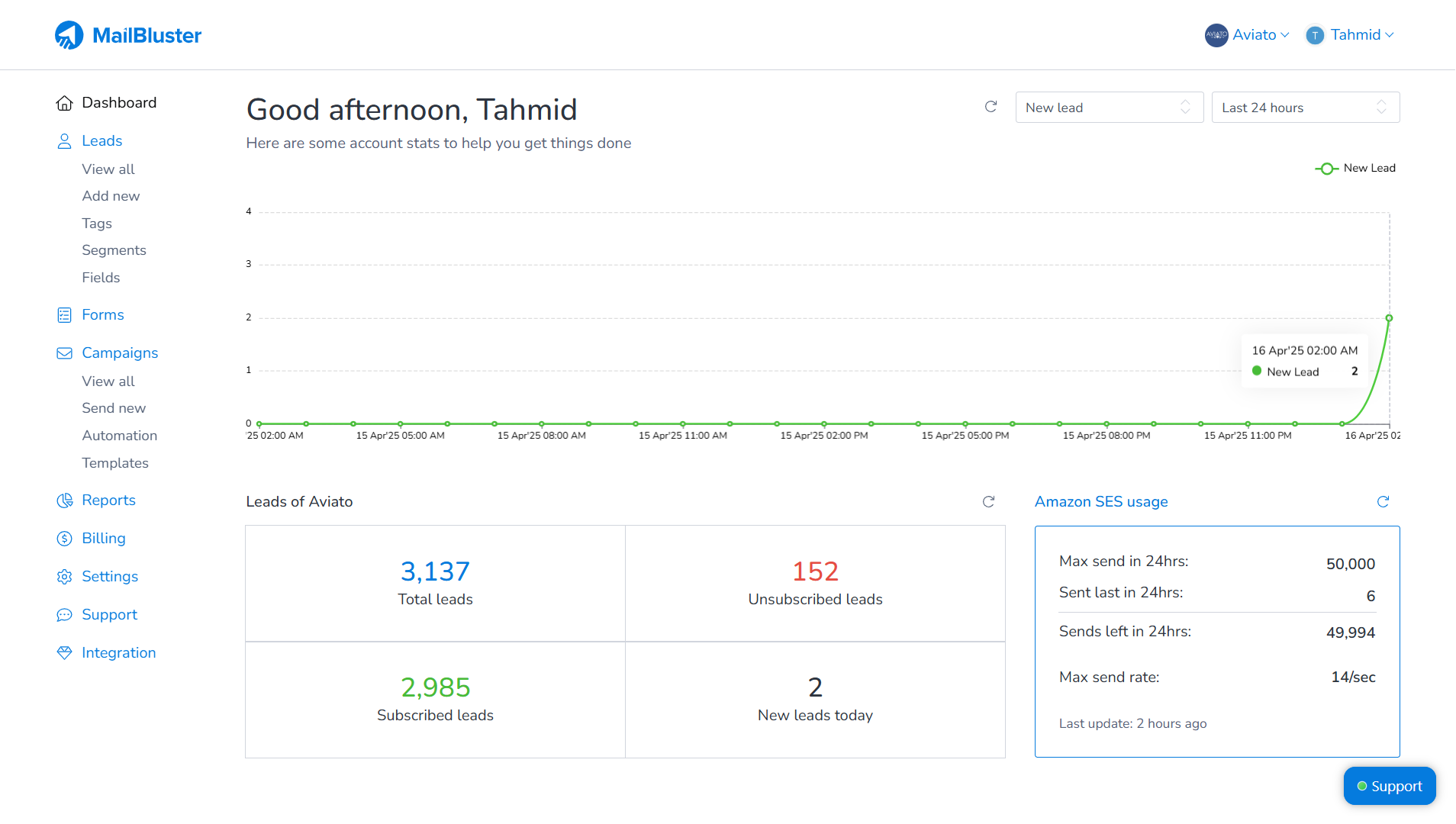Open the Last 24 hours time dropdown

click(1305, 107)
